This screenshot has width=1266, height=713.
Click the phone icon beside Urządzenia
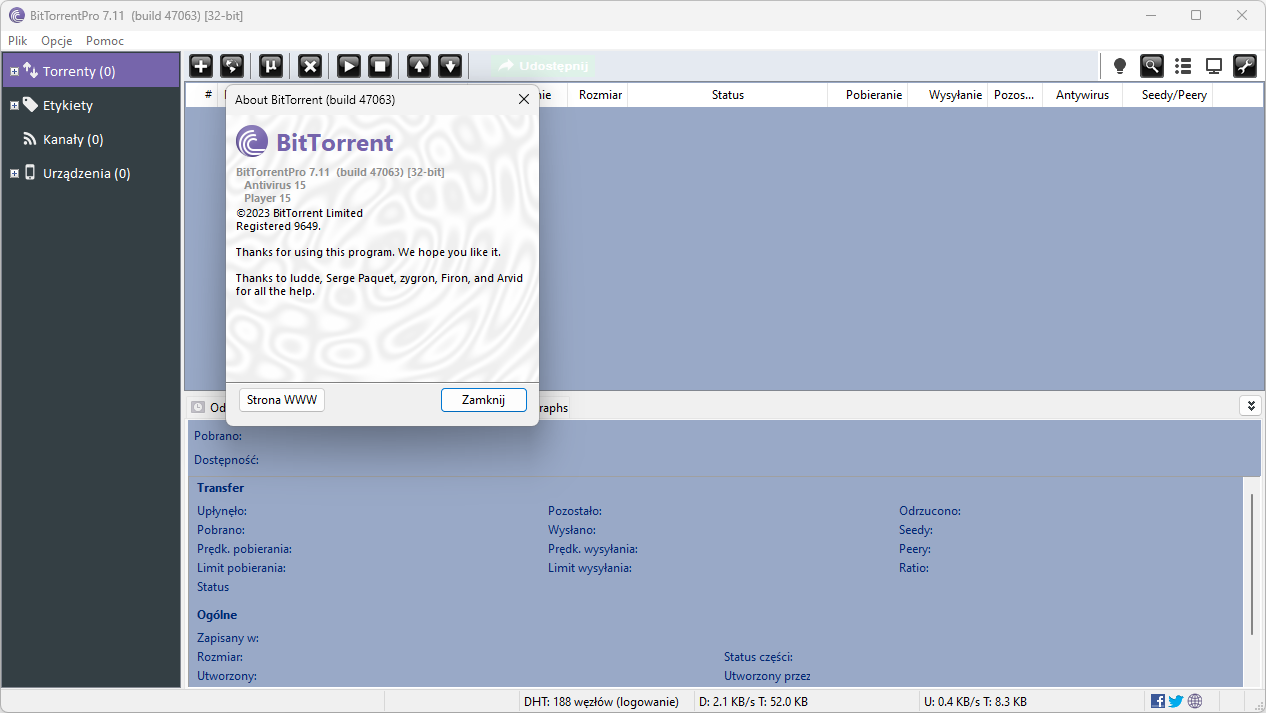(30, 172)
